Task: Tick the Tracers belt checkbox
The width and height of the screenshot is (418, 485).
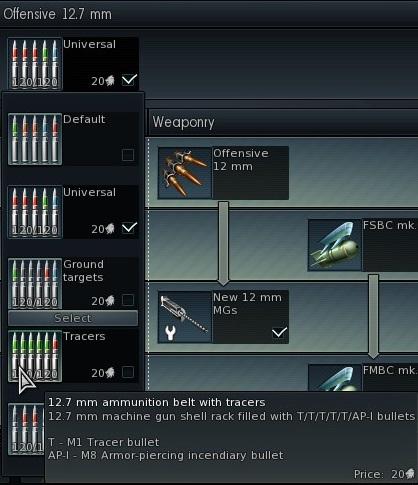Action: click(x=128, y=372)
